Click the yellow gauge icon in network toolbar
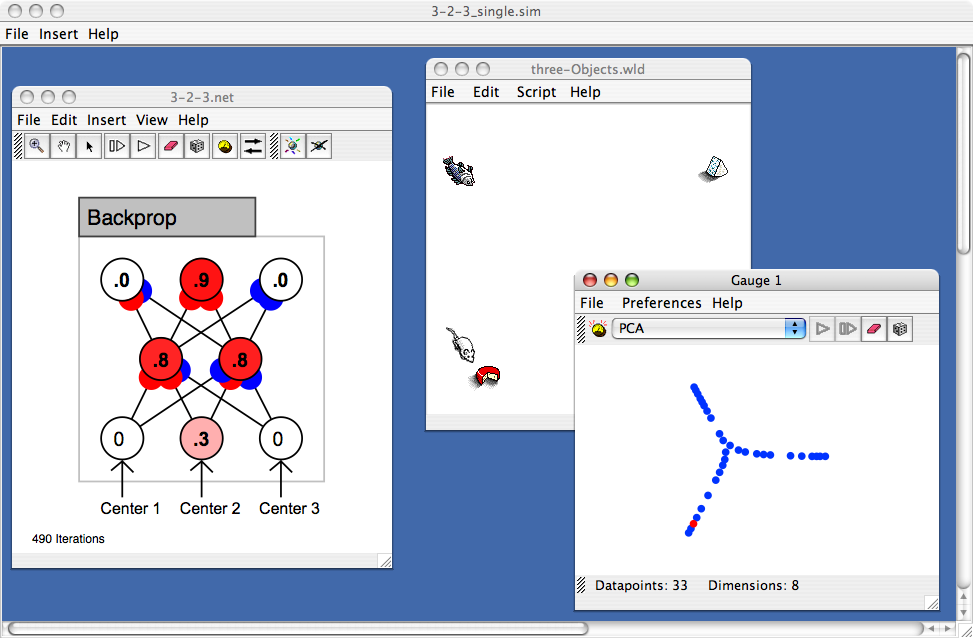This screenshot has width=973, height=638. (x=225, y=146)
